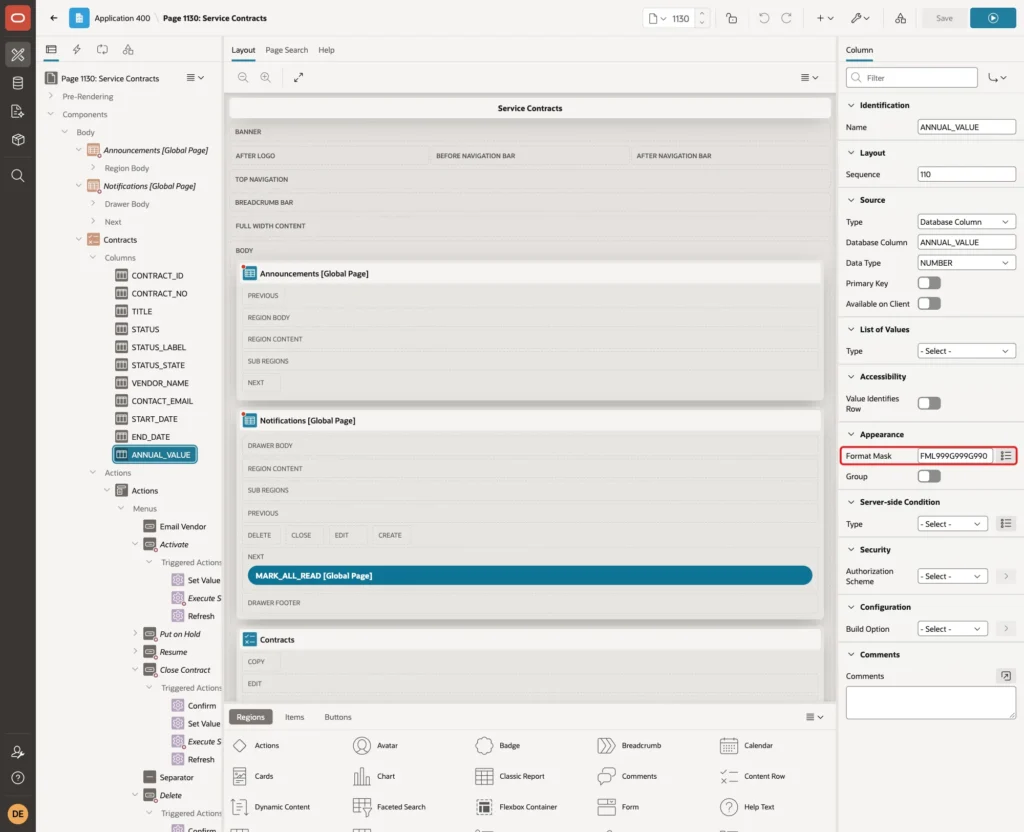Click the page lock icon in toolbar
The width and height of the screenshot is (1024, 832).
click(731, 18)
